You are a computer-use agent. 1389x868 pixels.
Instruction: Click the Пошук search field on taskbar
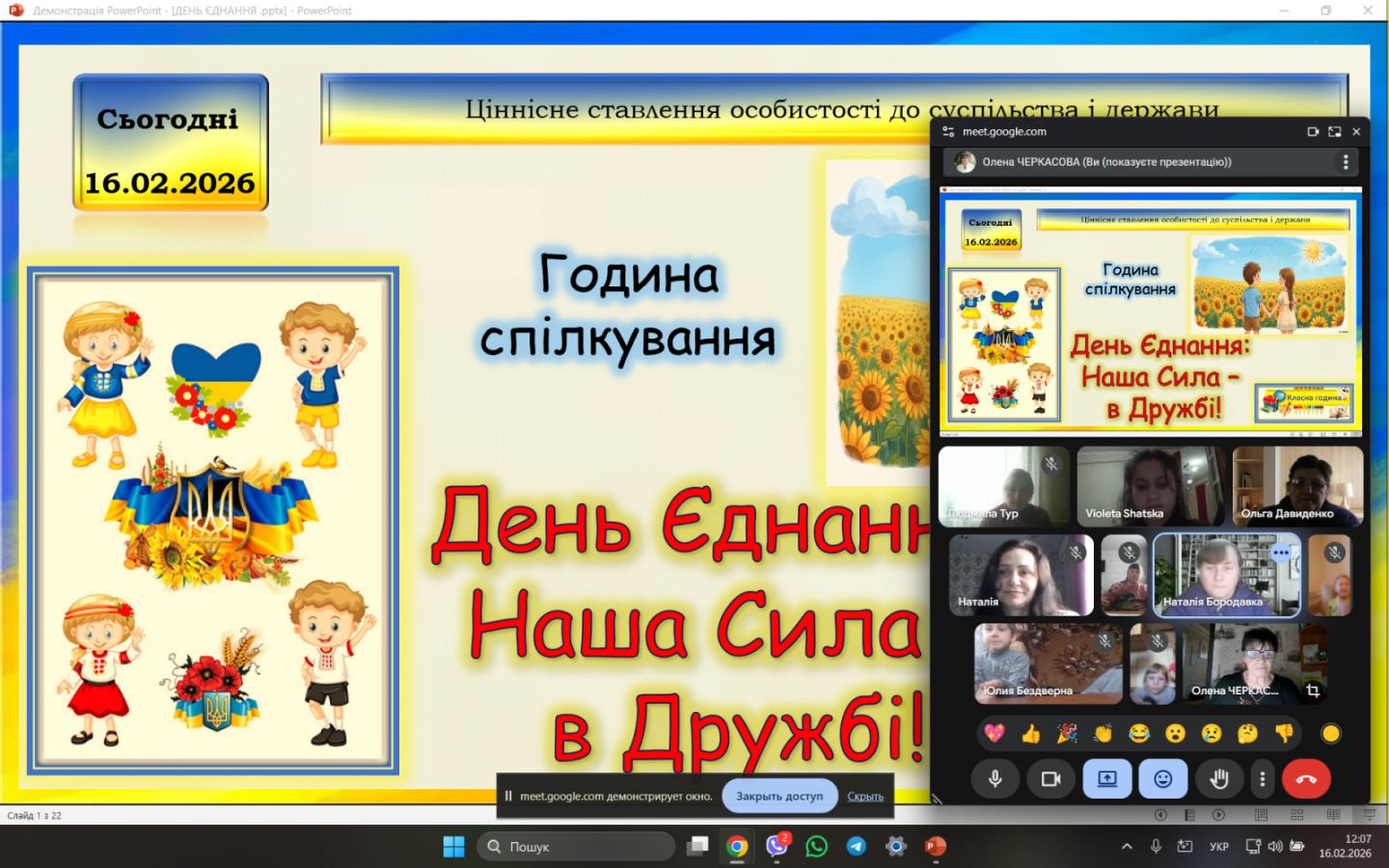(577, 847)
